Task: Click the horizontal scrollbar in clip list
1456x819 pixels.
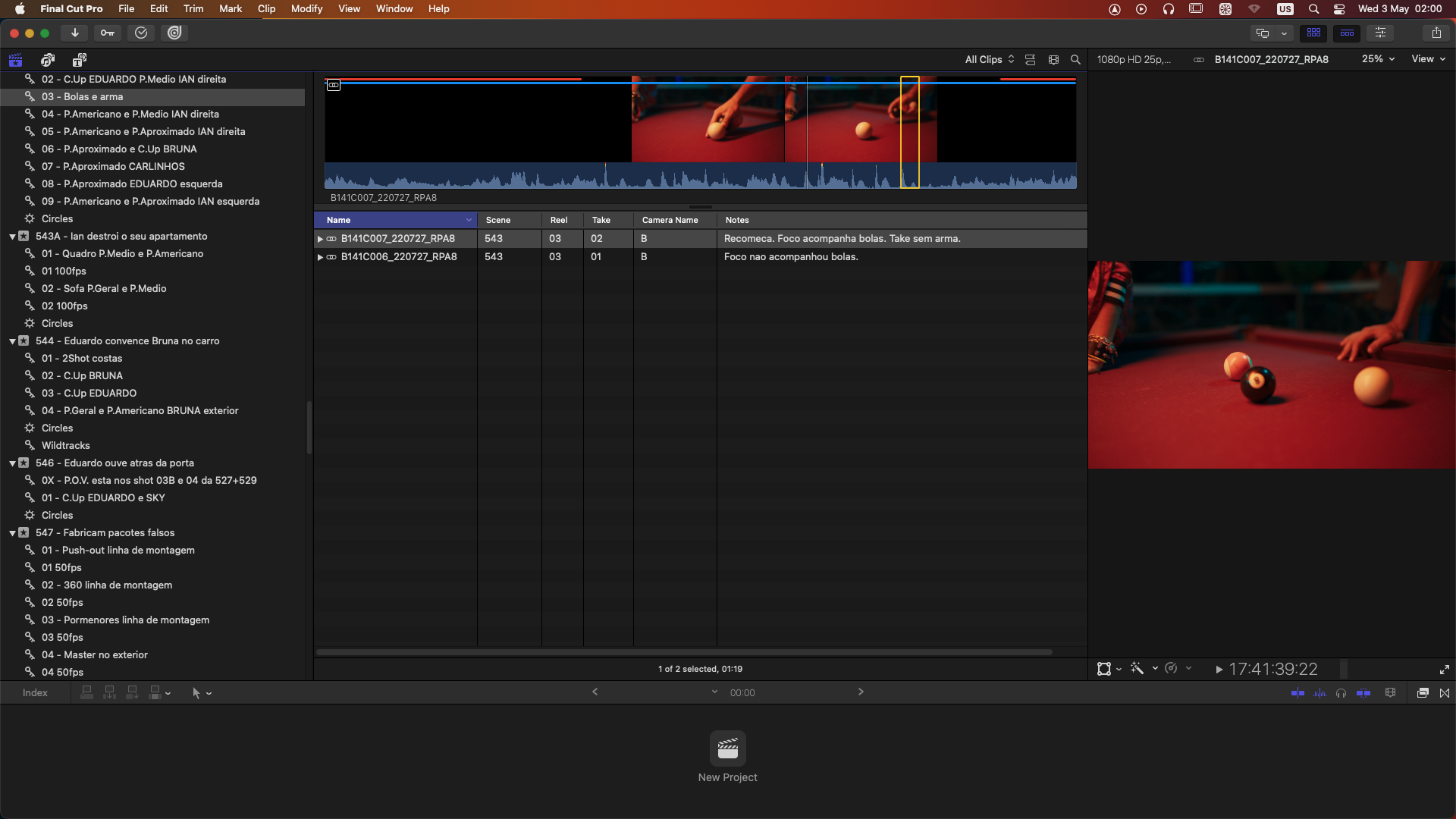Action: point(682,652)
